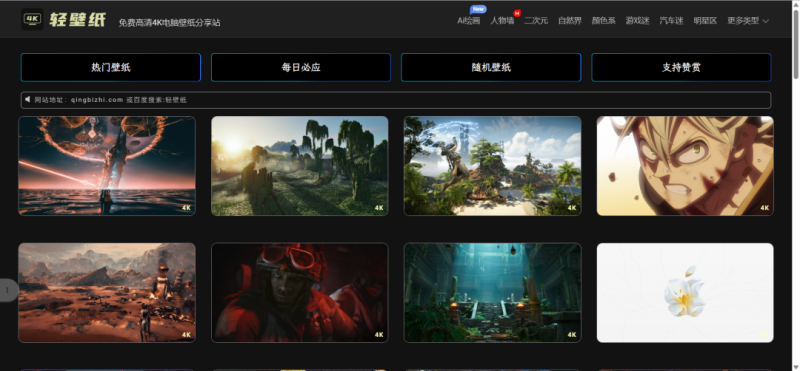Expand the 更多类型 dropdown menu
Viewport: 800px width, 371px height.
[748, 21]
